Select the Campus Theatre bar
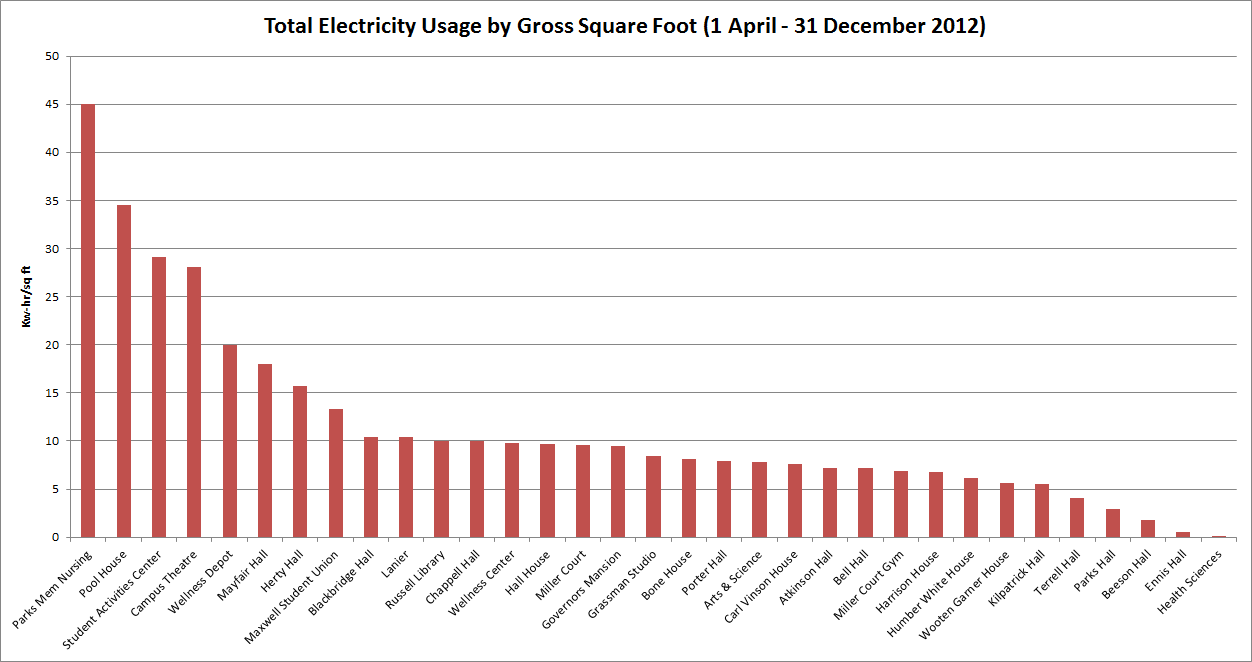Screen dimensions: 1252x662 click(194, 402)
